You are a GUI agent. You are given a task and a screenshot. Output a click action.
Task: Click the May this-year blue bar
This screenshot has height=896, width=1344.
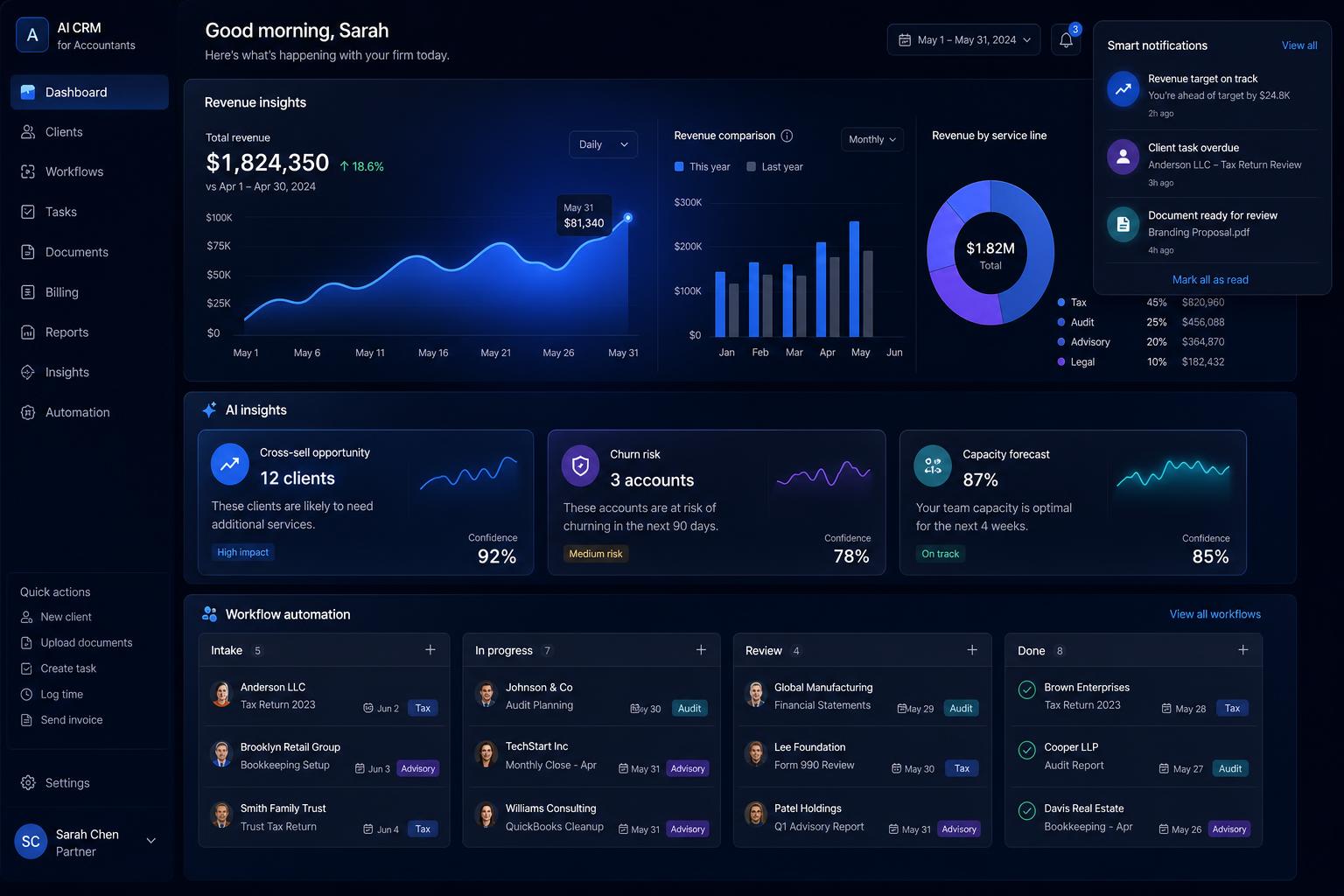(854, 278)
